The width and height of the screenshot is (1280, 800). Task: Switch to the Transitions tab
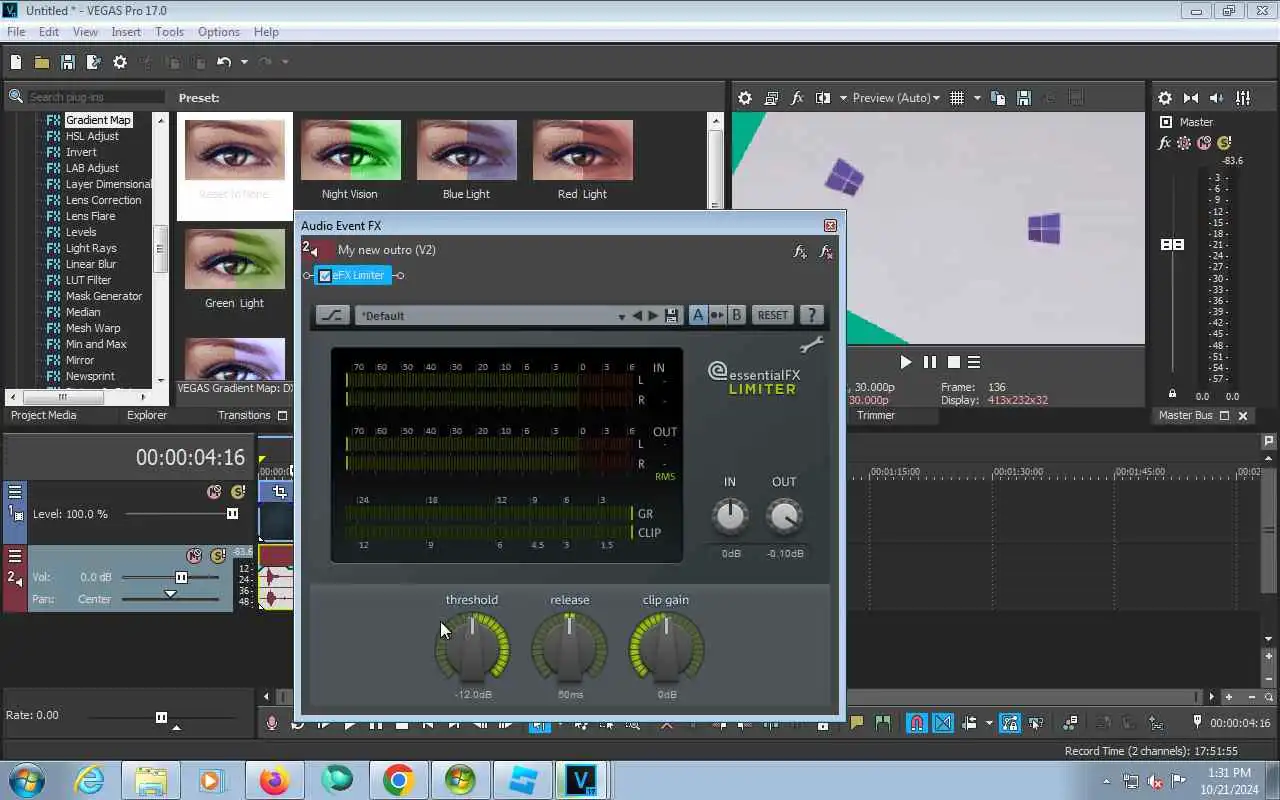click(244, 415)
